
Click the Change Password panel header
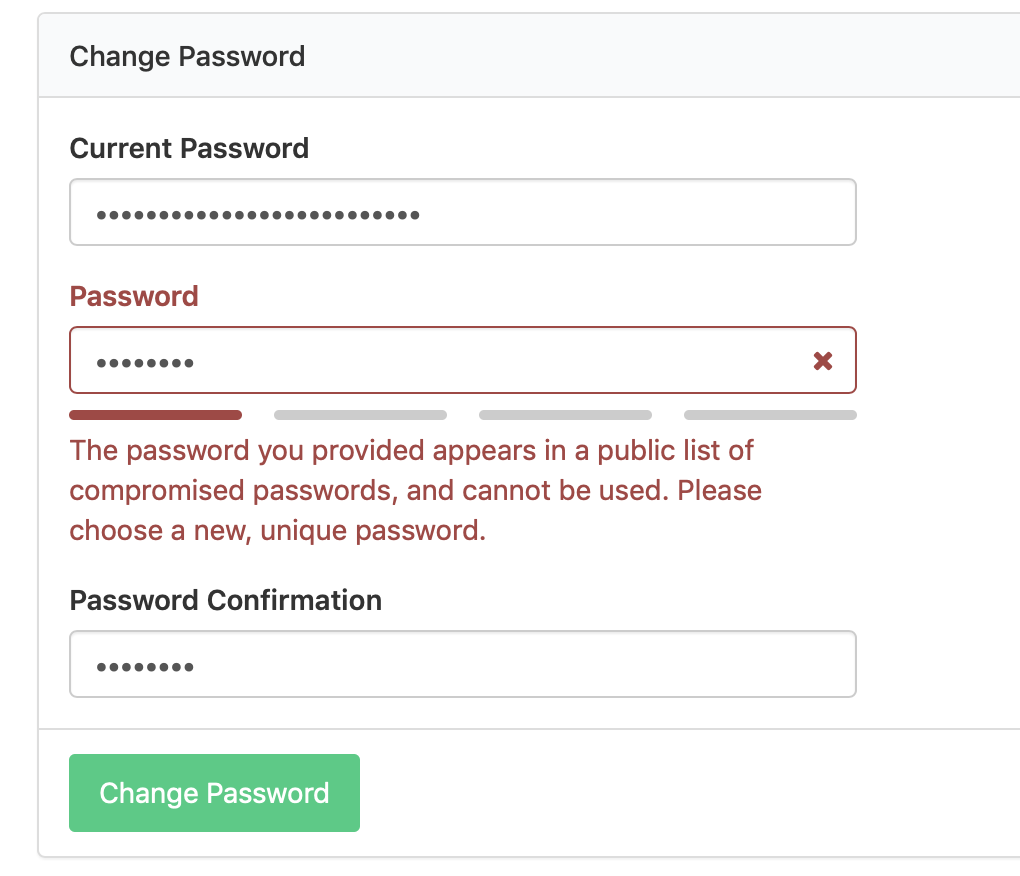(186, 56)
